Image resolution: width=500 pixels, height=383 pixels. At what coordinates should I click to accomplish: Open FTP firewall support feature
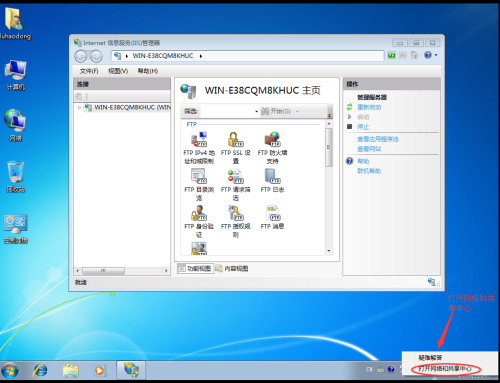point(272,147)
